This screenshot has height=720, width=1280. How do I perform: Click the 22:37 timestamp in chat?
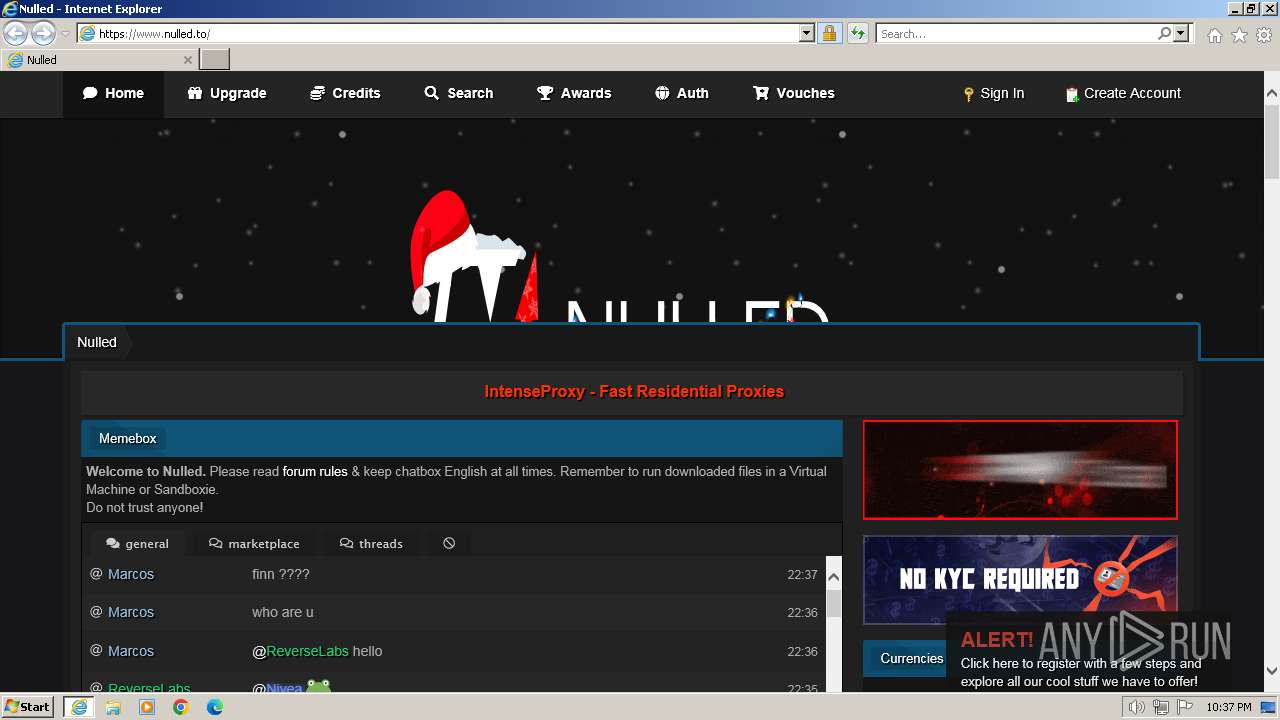coord(802,575)
